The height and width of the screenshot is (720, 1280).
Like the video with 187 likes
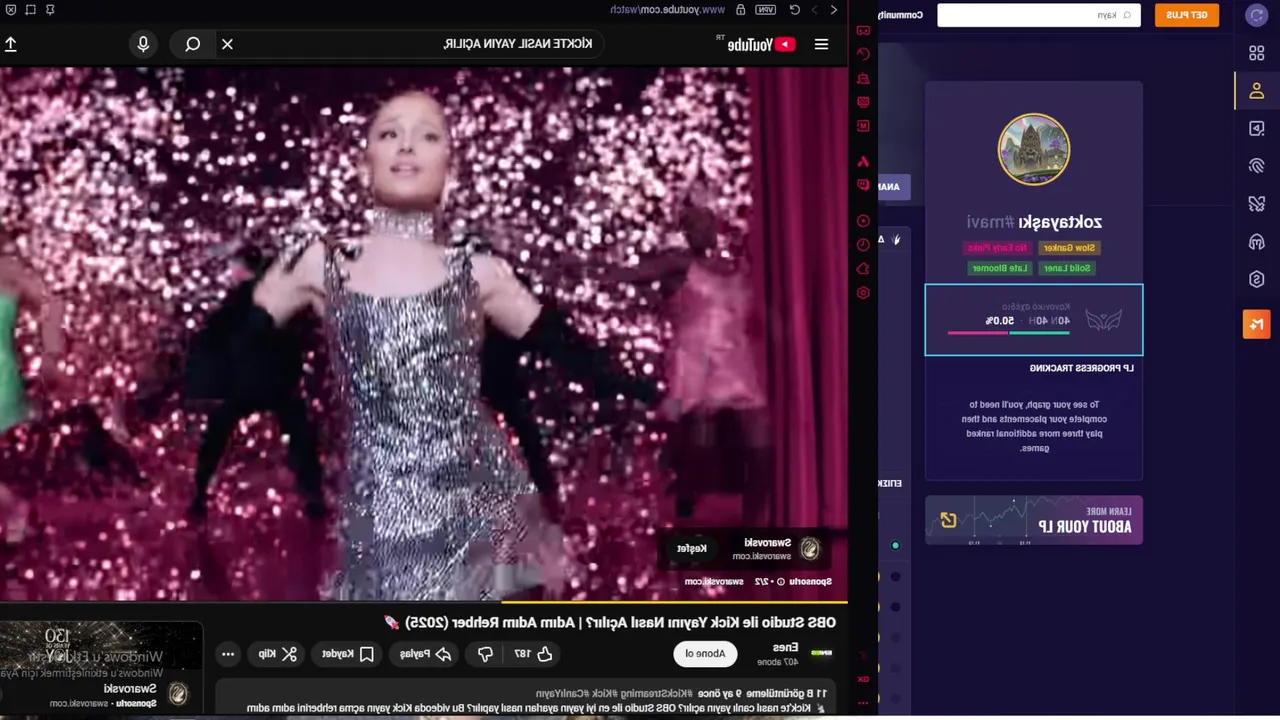[x=534, y=654]
